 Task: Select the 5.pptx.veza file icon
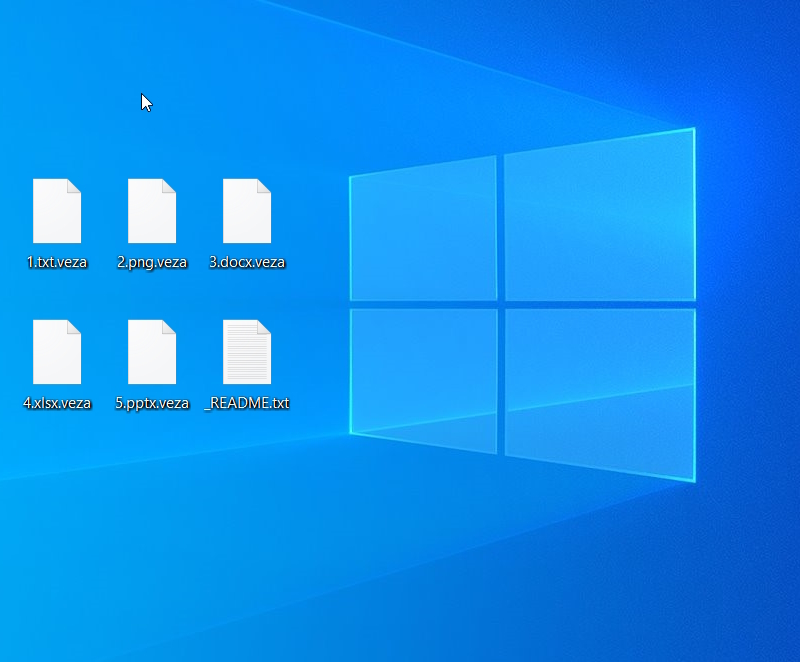pyautogui.click(x=152, y=352)
